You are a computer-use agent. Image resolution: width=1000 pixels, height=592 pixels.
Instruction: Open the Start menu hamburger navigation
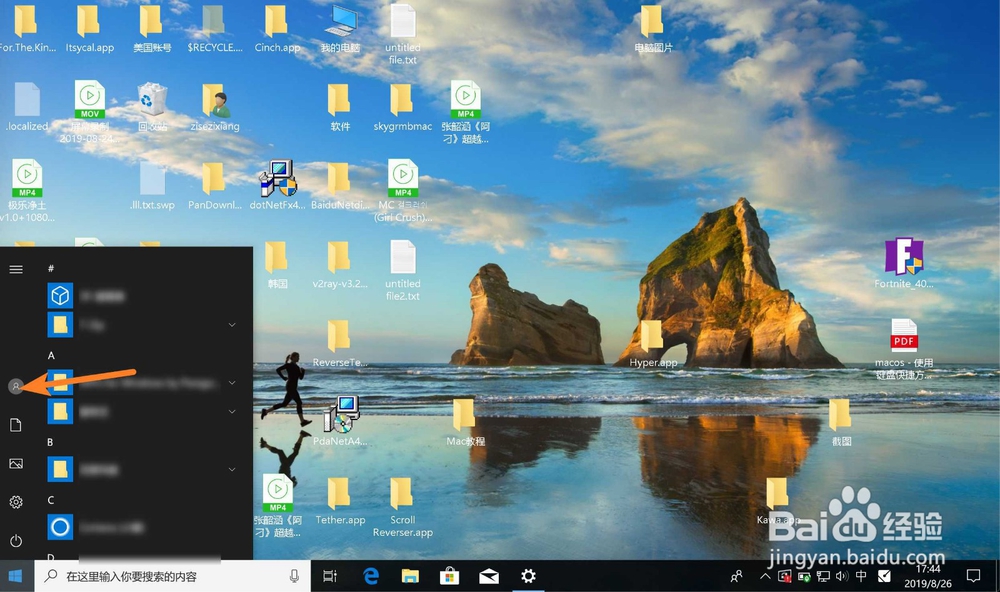click(15, 269)
